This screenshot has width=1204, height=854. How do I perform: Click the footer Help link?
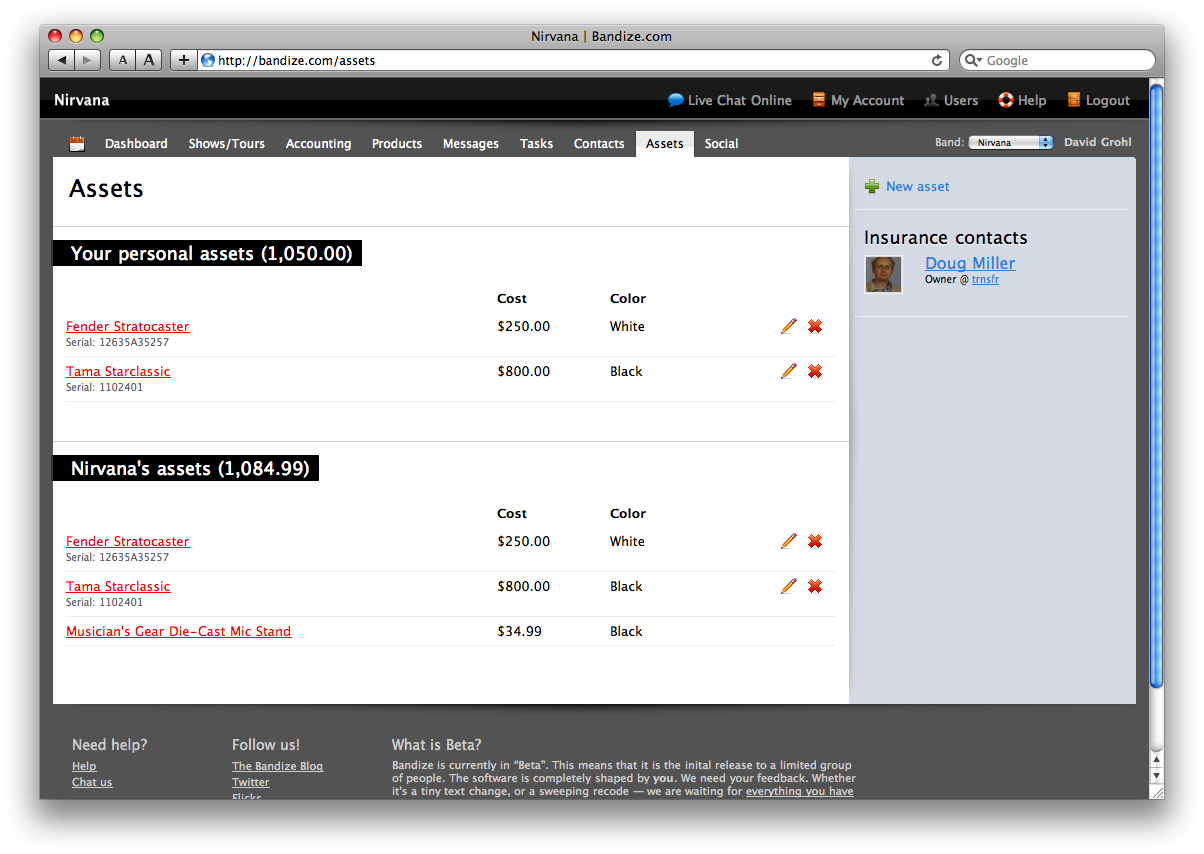[x=84, y=766]
